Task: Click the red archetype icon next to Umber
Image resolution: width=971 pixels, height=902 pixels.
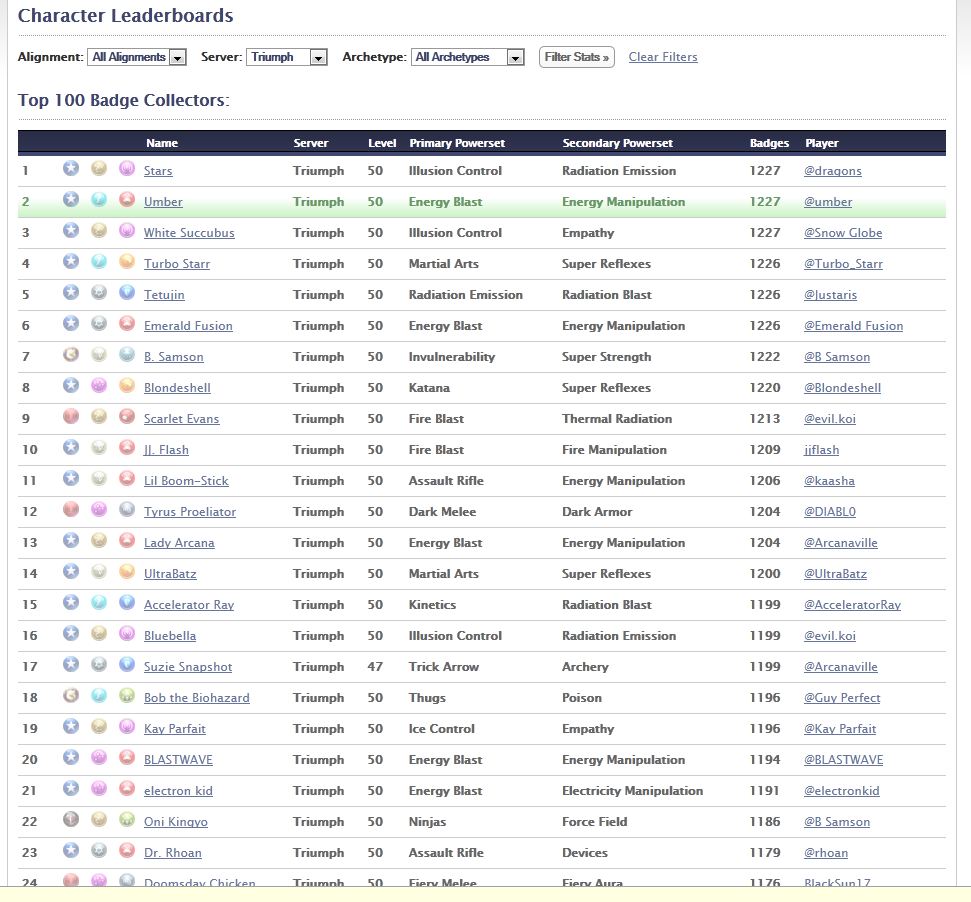Action: coord(127,201)
